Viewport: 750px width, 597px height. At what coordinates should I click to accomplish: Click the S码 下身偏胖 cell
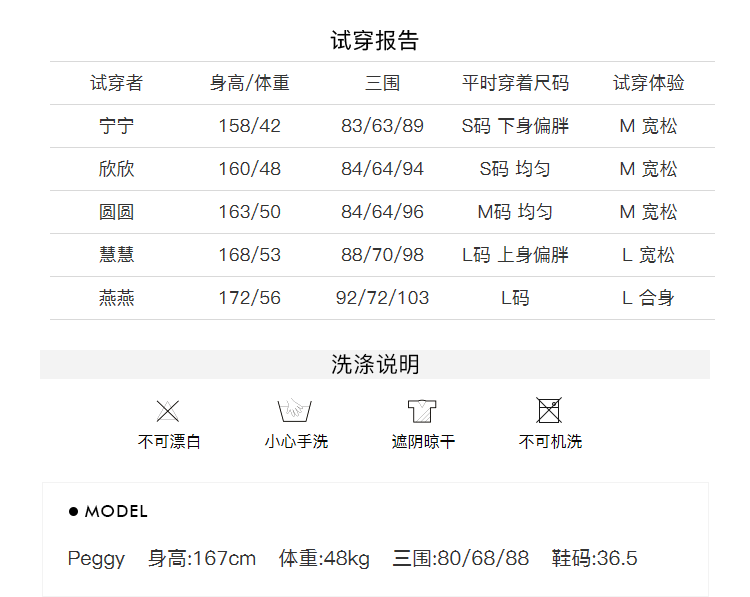click(515, 126)
